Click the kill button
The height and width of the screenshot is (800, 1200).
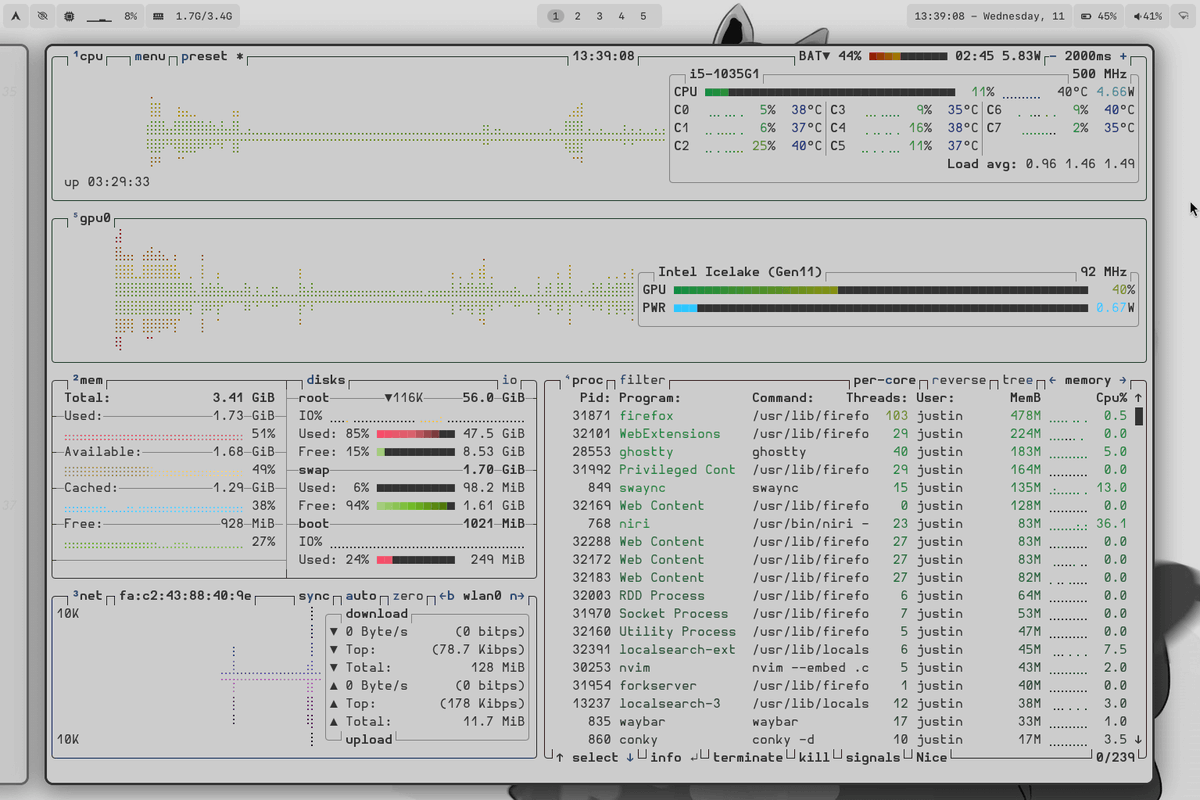[x=814, y=757]
